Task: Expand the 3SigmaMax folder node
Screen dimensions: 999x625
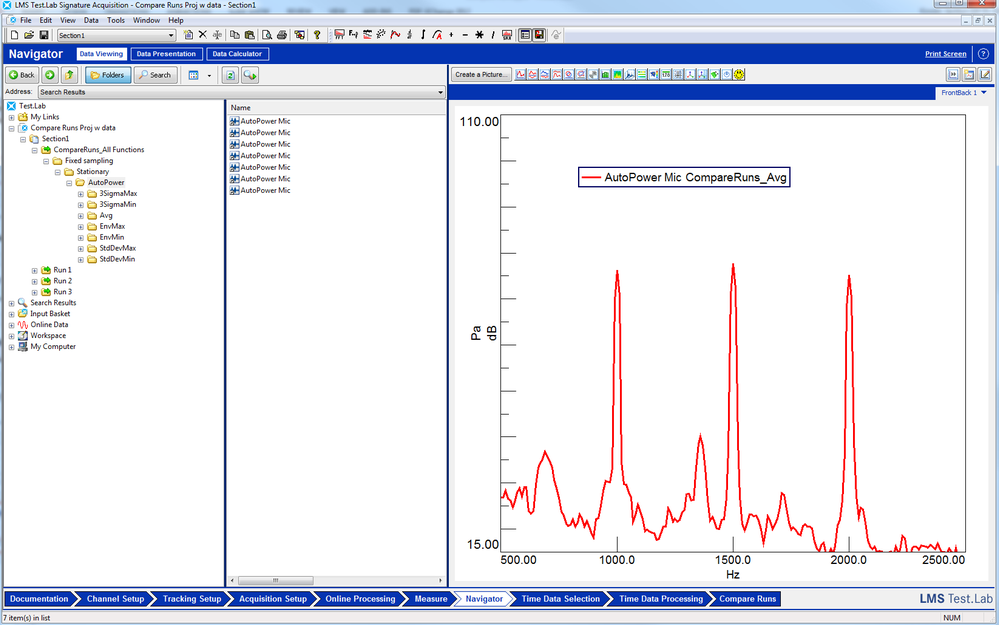Action: [x=81, y=194]
